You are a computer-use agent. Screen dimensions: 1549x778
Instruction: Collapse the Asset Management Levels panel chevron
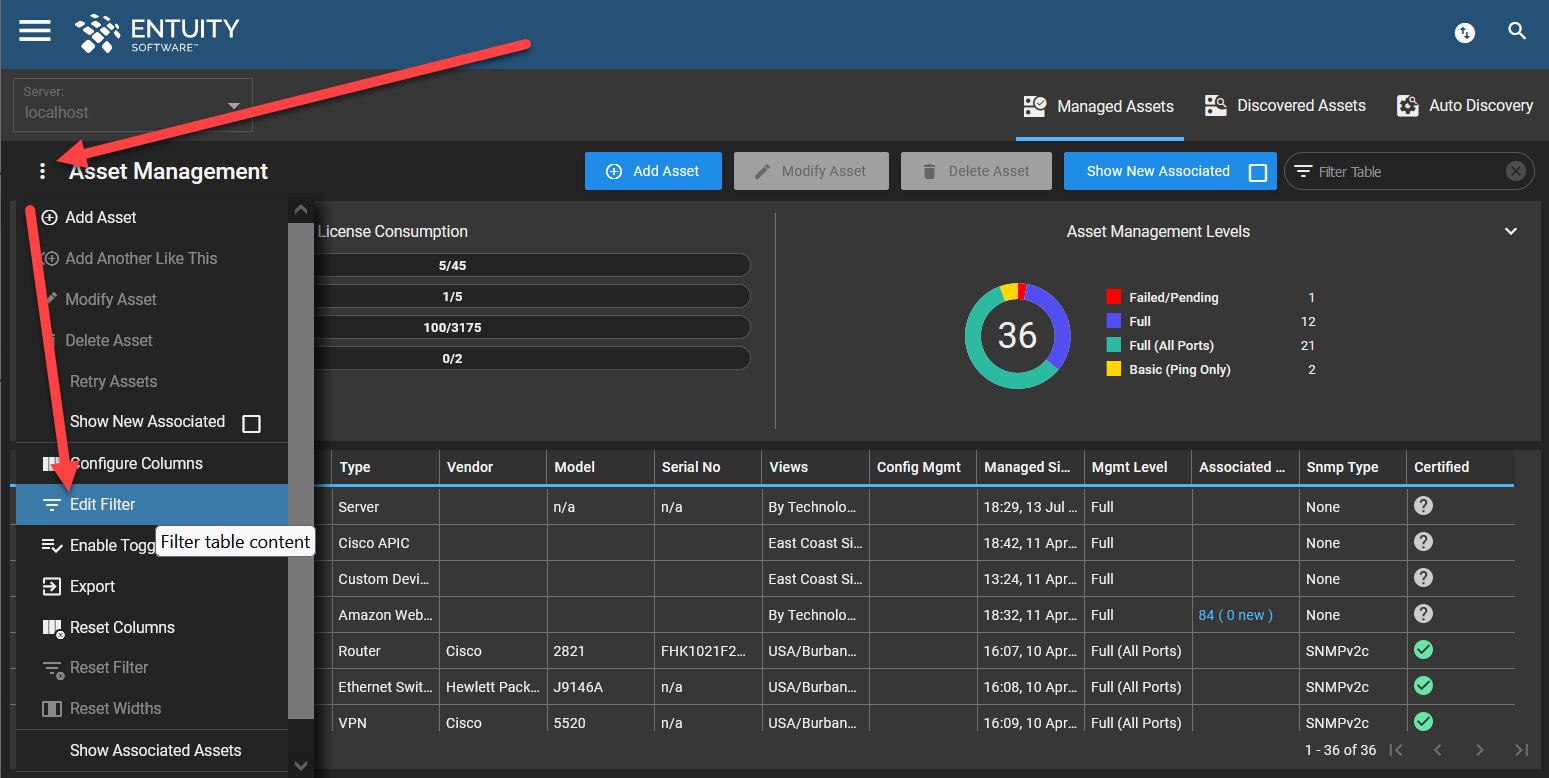tap(1511, 231)
